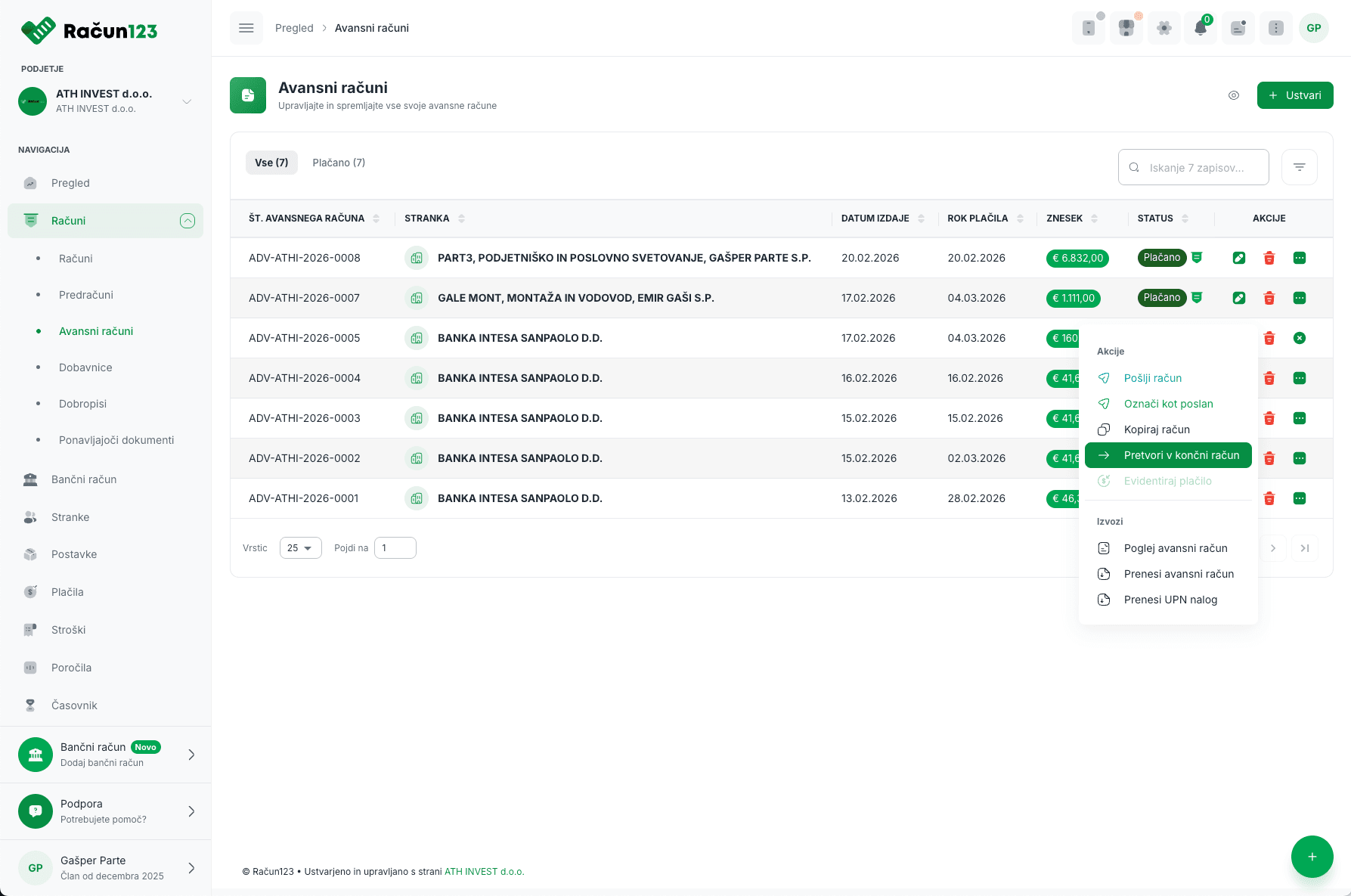Open ATH INVEST d.o.o. footer link
This screenshot has height=896, width=1351.
(485, 872)
